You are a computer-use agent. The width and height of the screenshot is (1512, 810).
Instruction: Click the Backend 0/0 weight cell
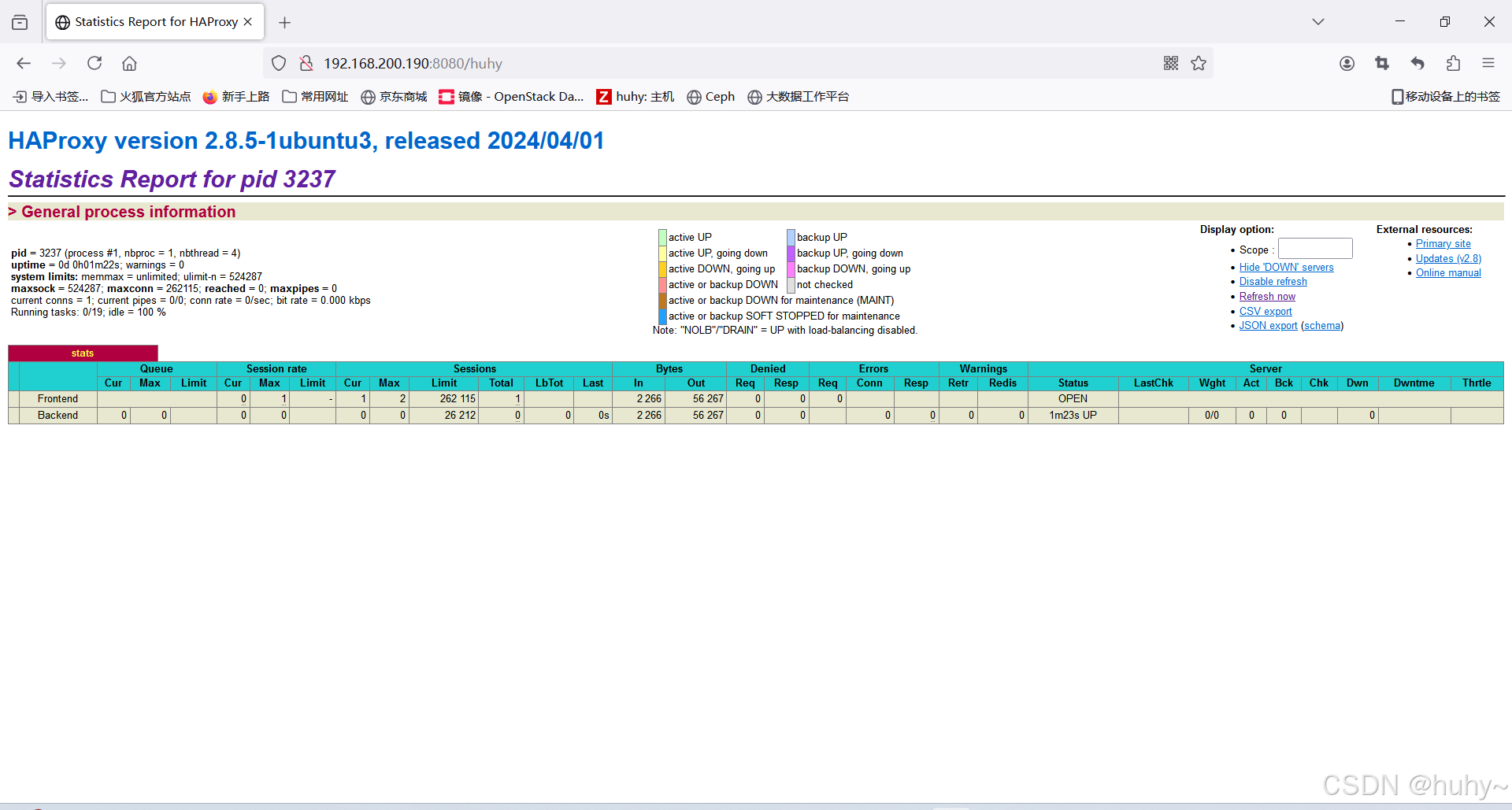coord(1212,415)
